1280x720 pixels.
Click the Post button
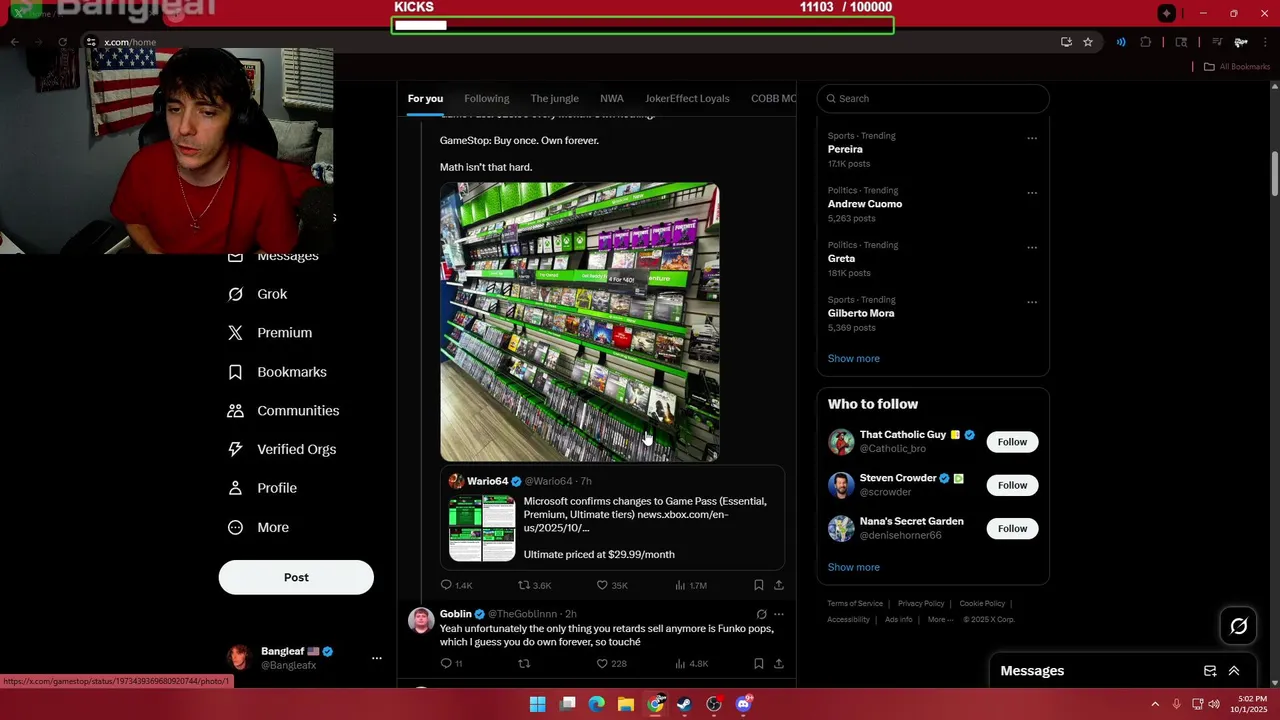click(x=296, y=577)
